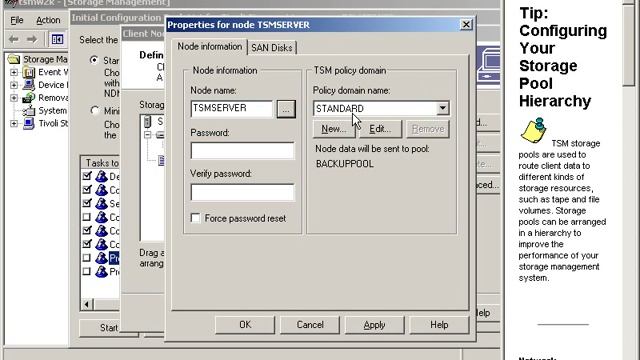Expand the Removable Storage tree node
Image resolution: width=640 pixels, height=360 pixels.
[x=14, y=98]
